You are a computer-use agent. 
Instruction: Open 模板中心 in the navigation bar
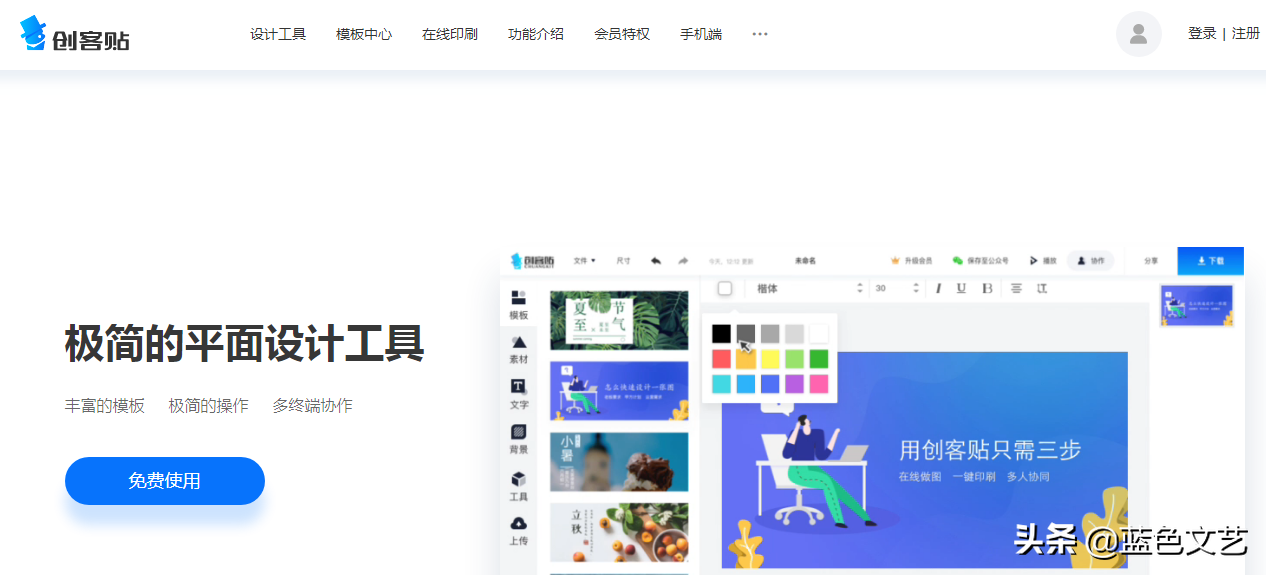(364, 34)
